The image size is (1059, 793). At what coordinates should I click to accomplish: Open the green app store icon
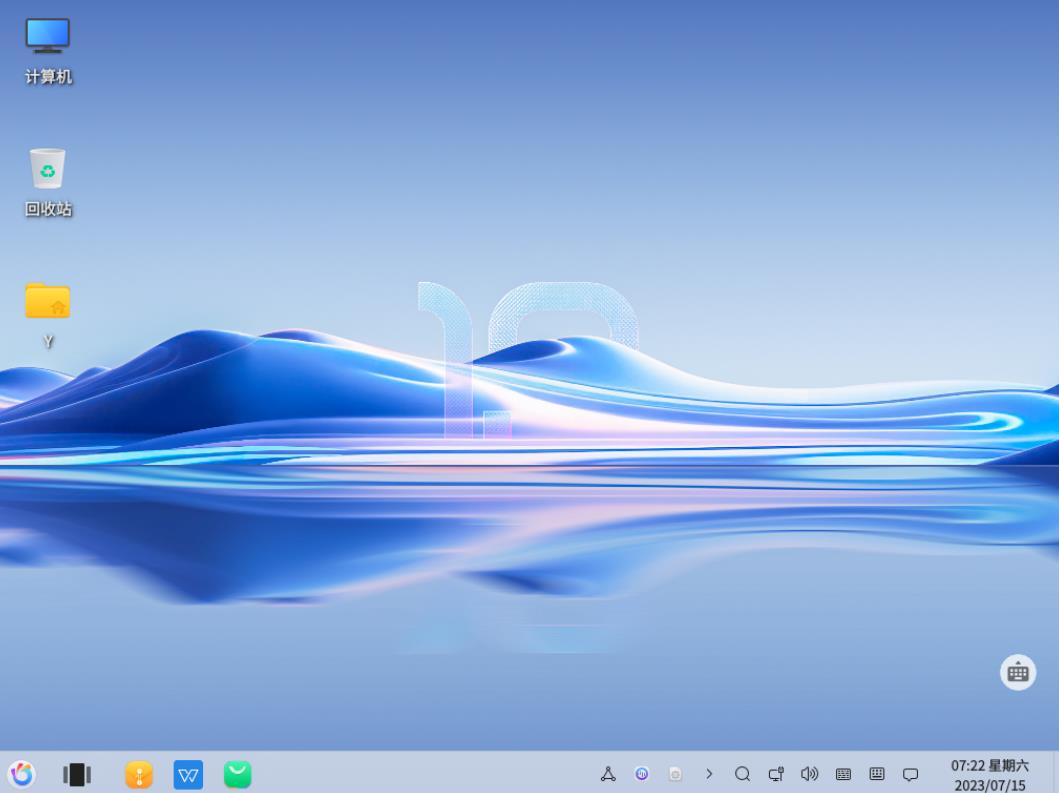tap(237, 774)
